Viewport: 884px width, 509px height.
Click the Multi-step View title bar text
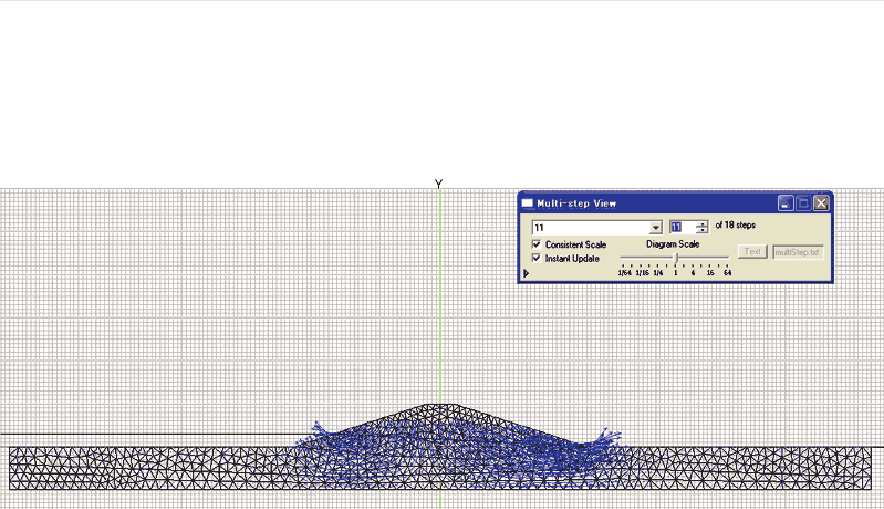pos(577,203)
